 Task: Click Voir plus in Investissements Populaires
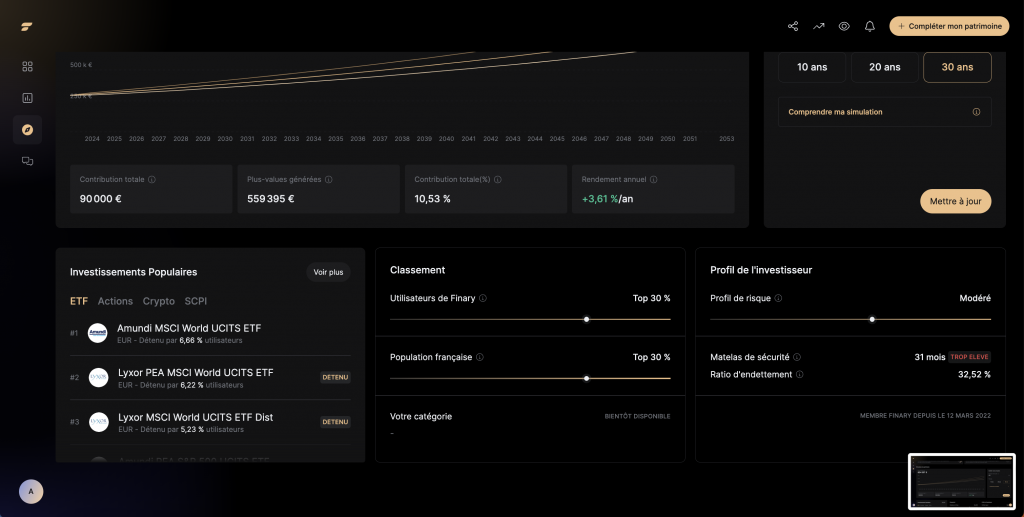click(x=328, y=272)
